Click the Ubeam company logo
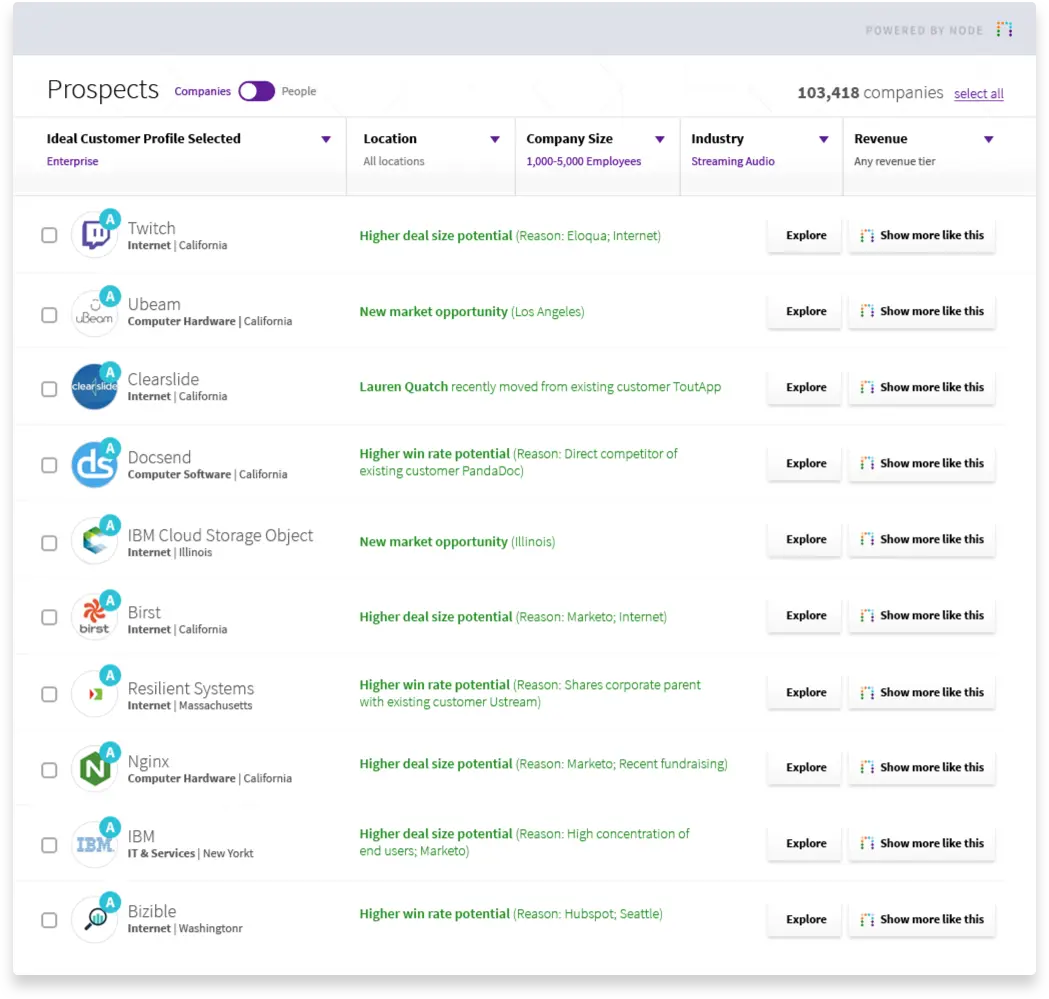This screenshot has height=999, width=1049. [x=94, y=314]
